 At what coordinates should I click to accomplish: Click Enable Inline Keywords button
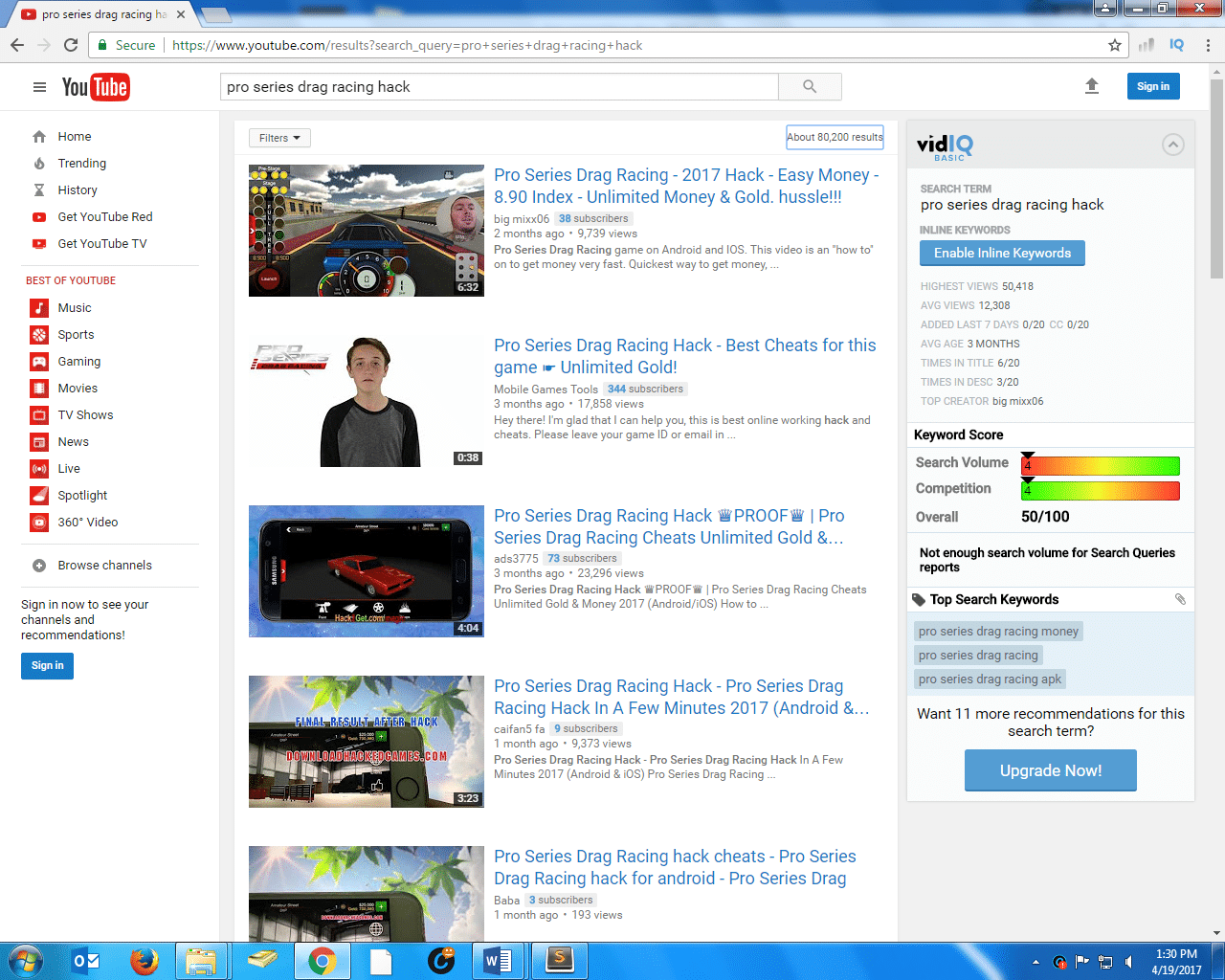coord(1002,254)
